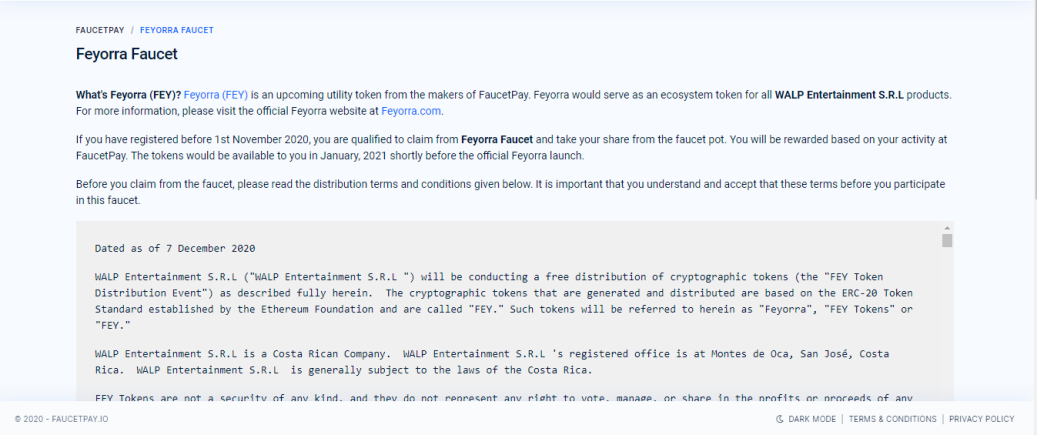This screenshot has width=1037, height=435.
Task: Click the slash separator in the breadcrumb
Action: pyautogui.click(x=132, y=30)
